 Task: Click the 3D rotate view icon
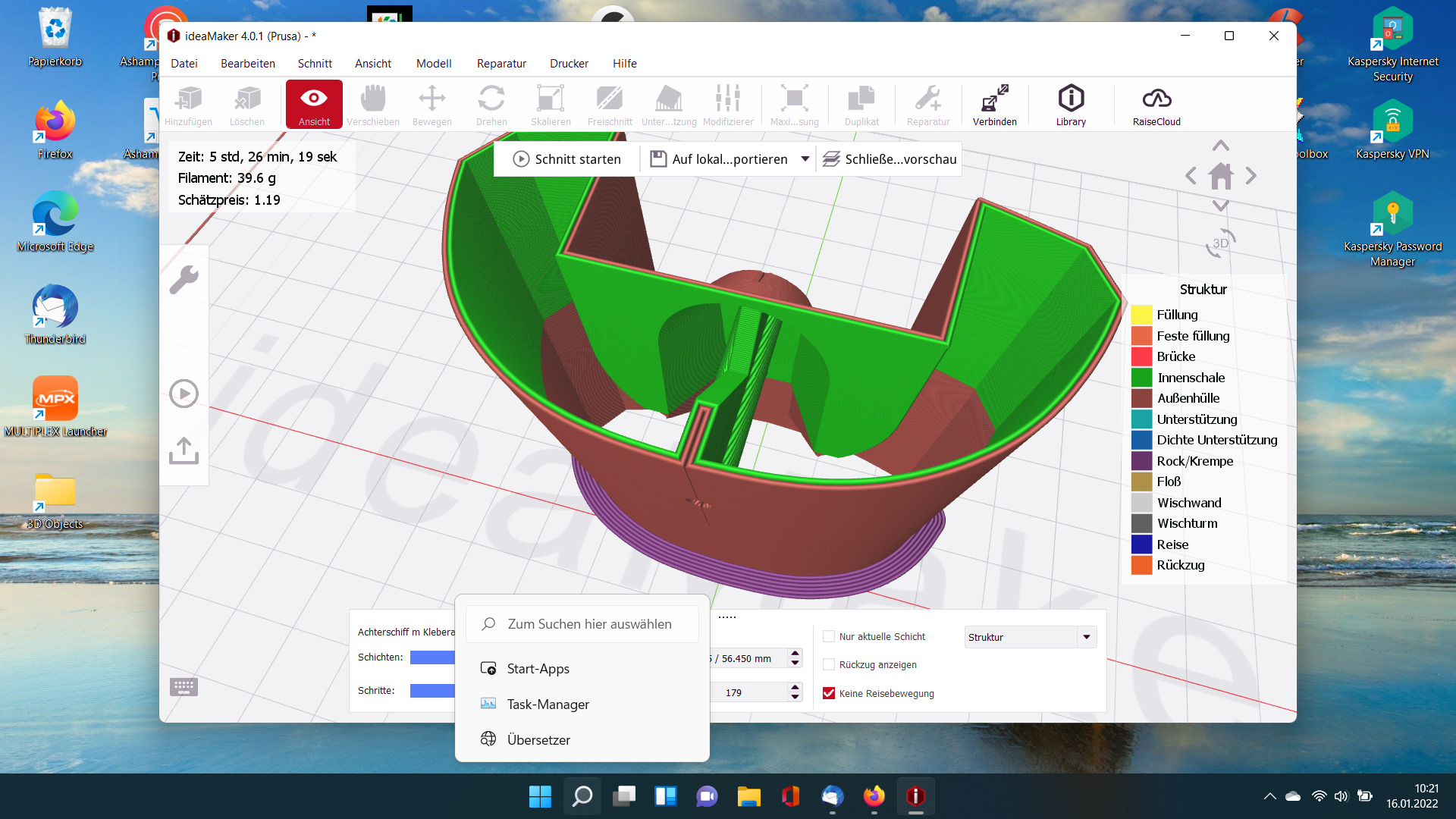[x=1220, y=243]
